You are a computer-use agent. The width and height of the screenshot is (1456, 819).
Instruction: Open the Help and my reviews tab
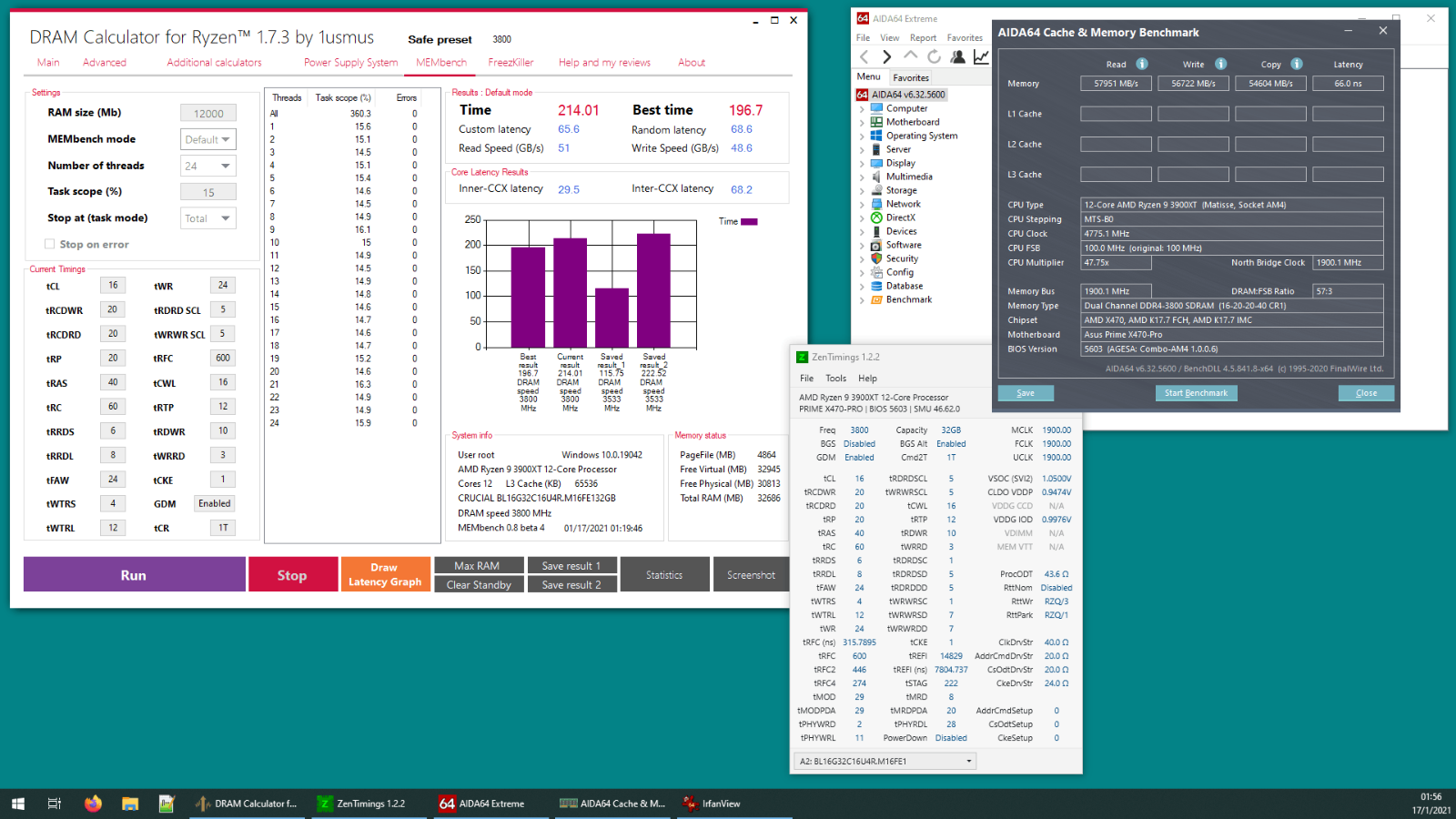(604, 63)
